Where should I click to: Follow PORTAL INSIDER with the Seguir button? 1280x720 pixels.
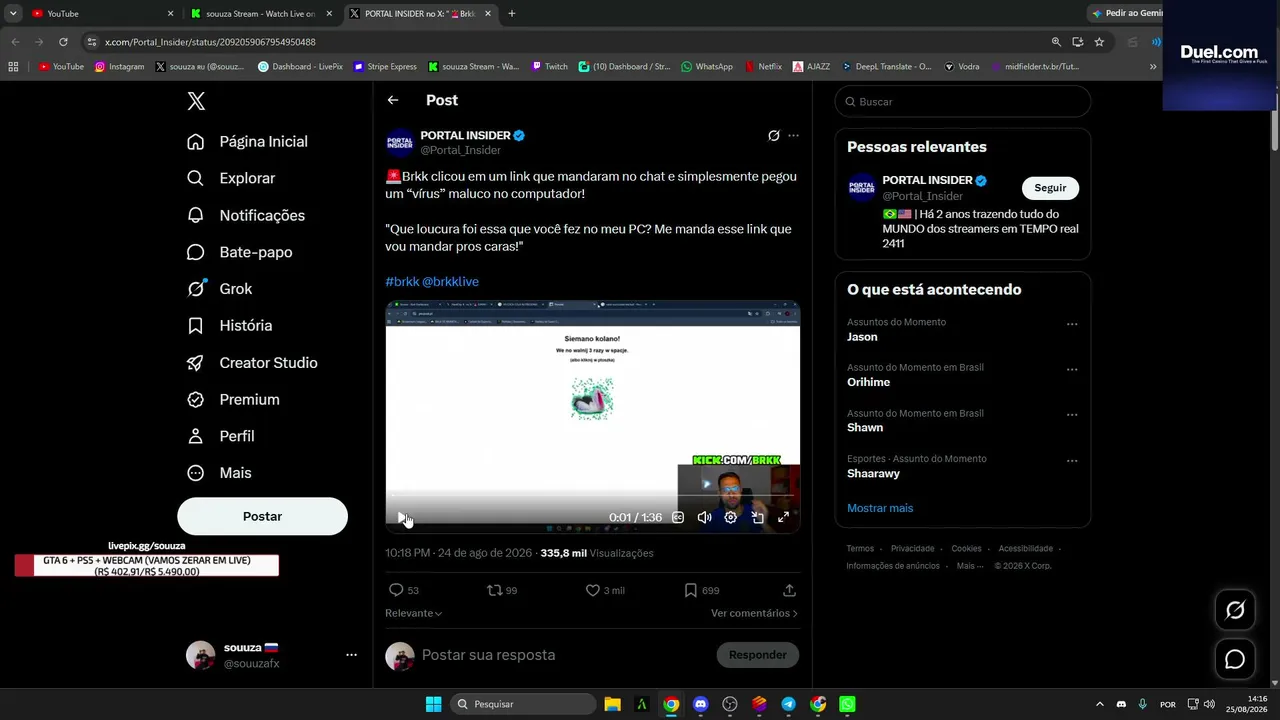[x=1050, y=188]
